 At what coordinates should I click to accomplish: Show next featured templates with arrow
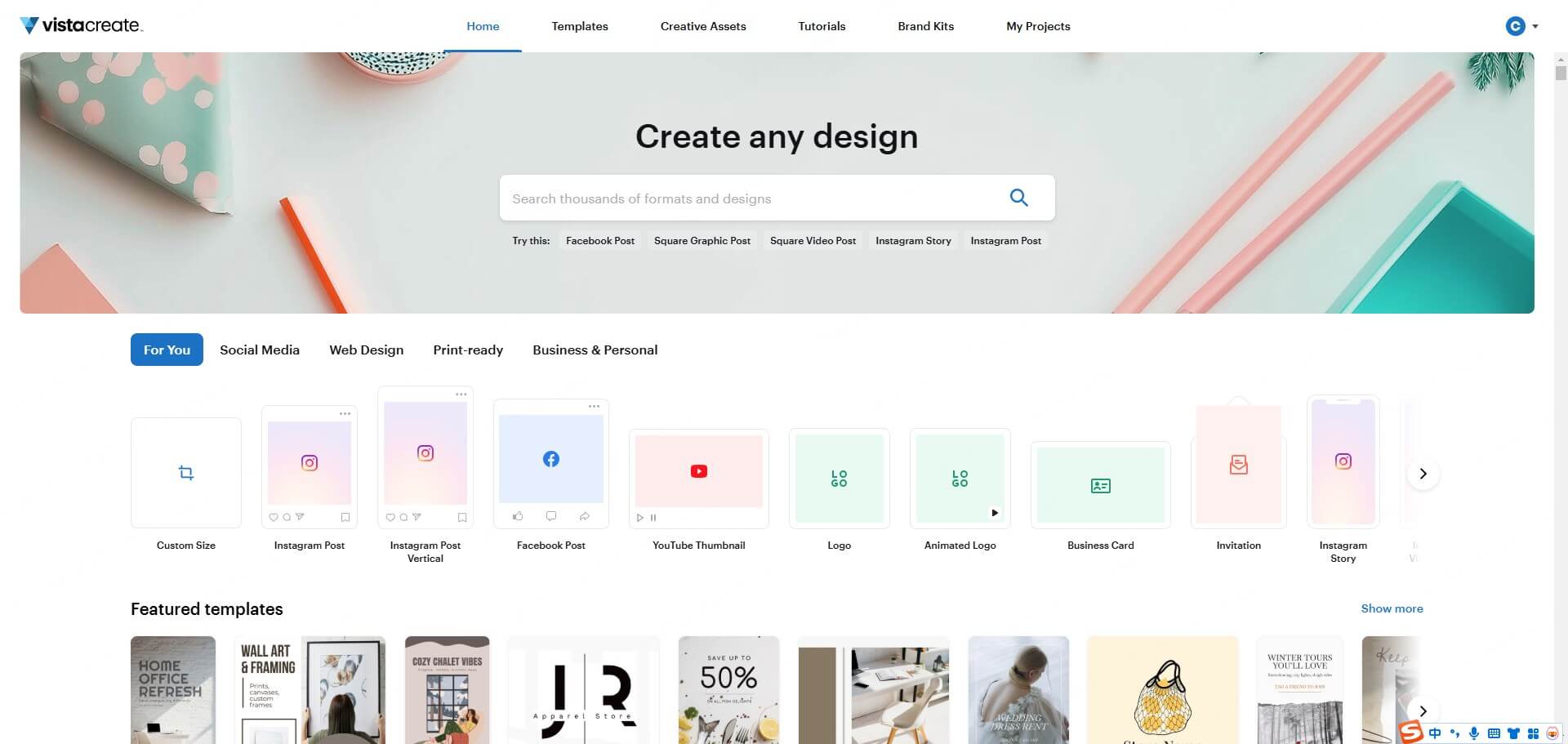pos(1423,711)
